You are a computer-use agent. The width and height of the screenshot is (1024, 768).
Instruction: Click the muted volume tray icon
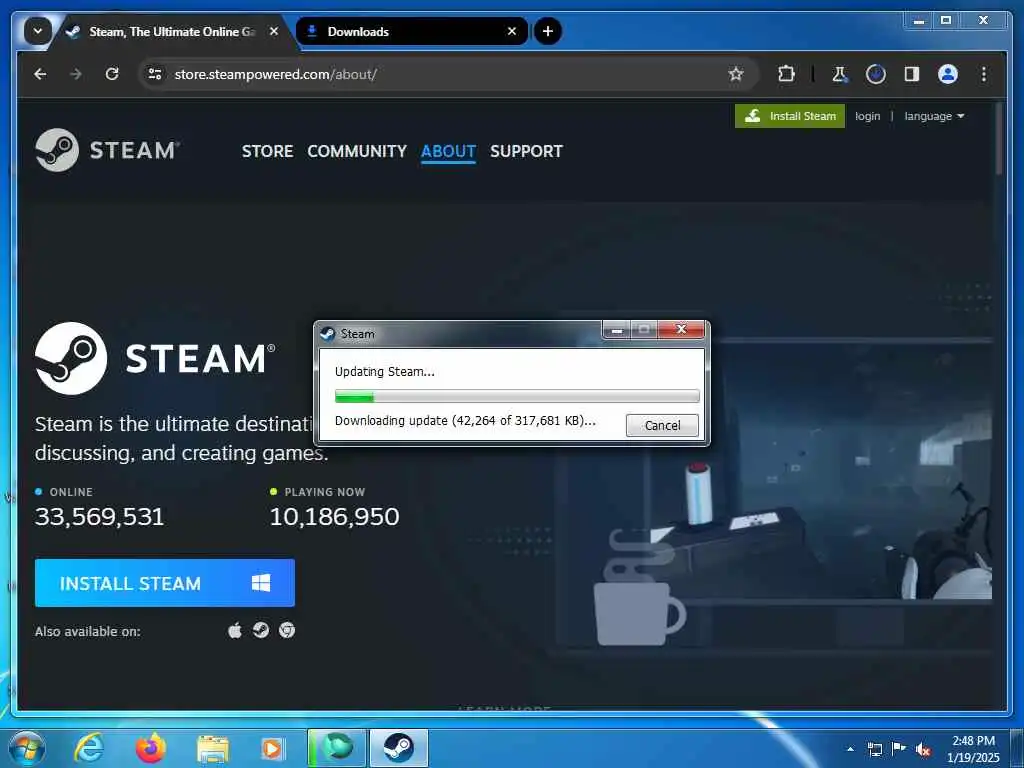click(923, 750)
